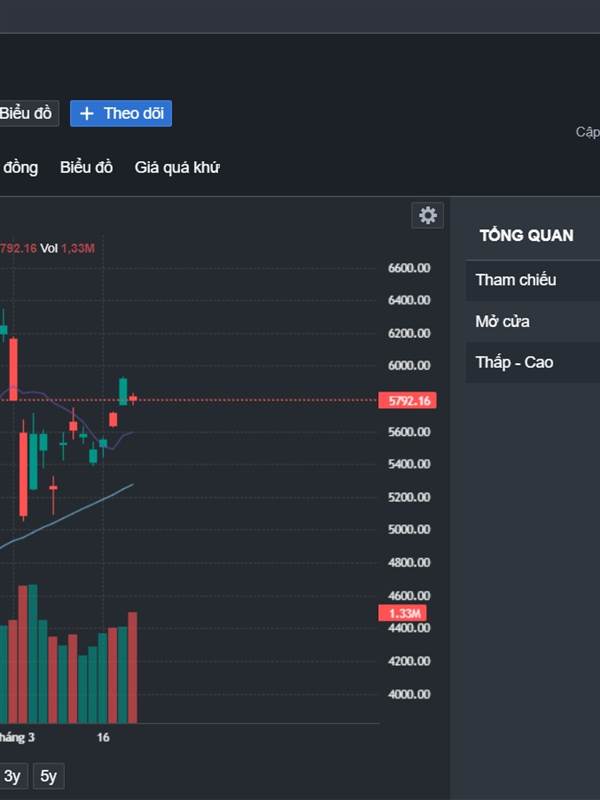Select the Mở cửa row
This screenshot has height=800, width=600.
532,321
